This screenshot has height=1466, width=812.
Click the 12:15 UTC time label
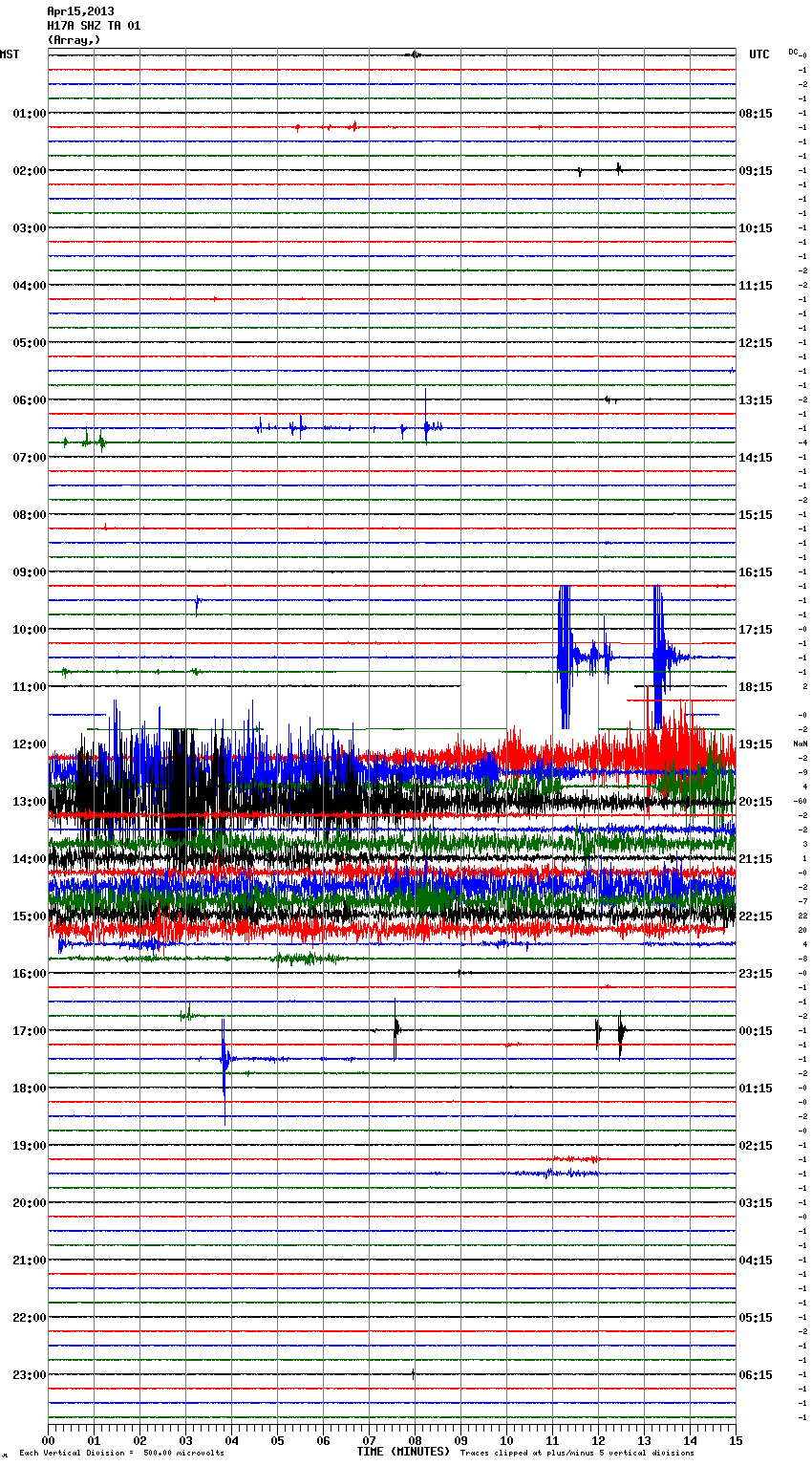coord(756,343)
